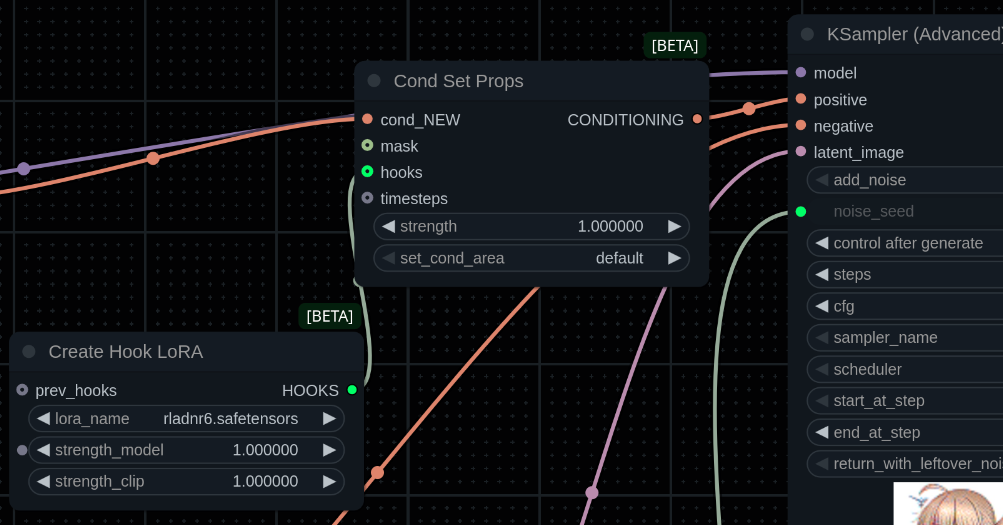Decrease the steps value in KSampler
The width and height of the screenshot is (1003, 525).
[822, 275]
